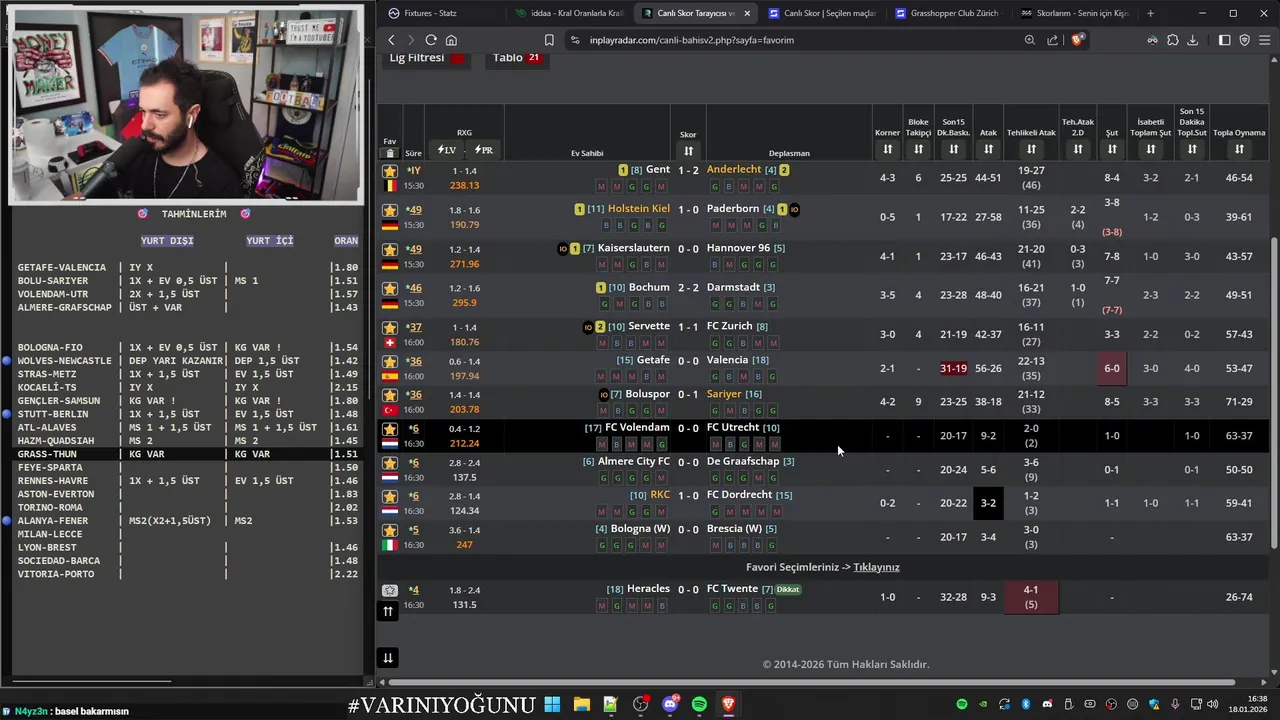The height and width of the screenshot is (720, 1280).
Task: Sort by PR lightning button
Action: click(483, 150)
